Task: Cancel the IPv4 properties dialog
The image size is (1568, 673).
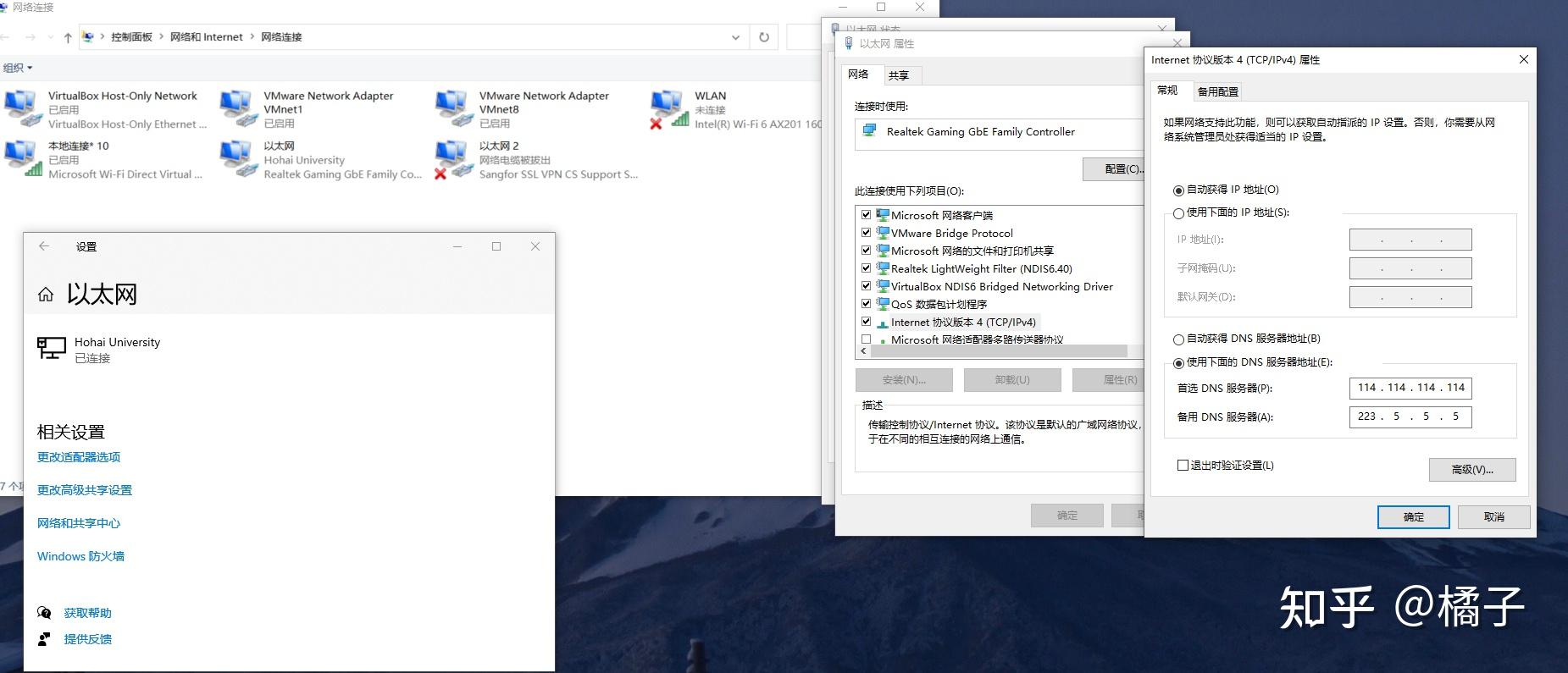Action: (1494, 517)
